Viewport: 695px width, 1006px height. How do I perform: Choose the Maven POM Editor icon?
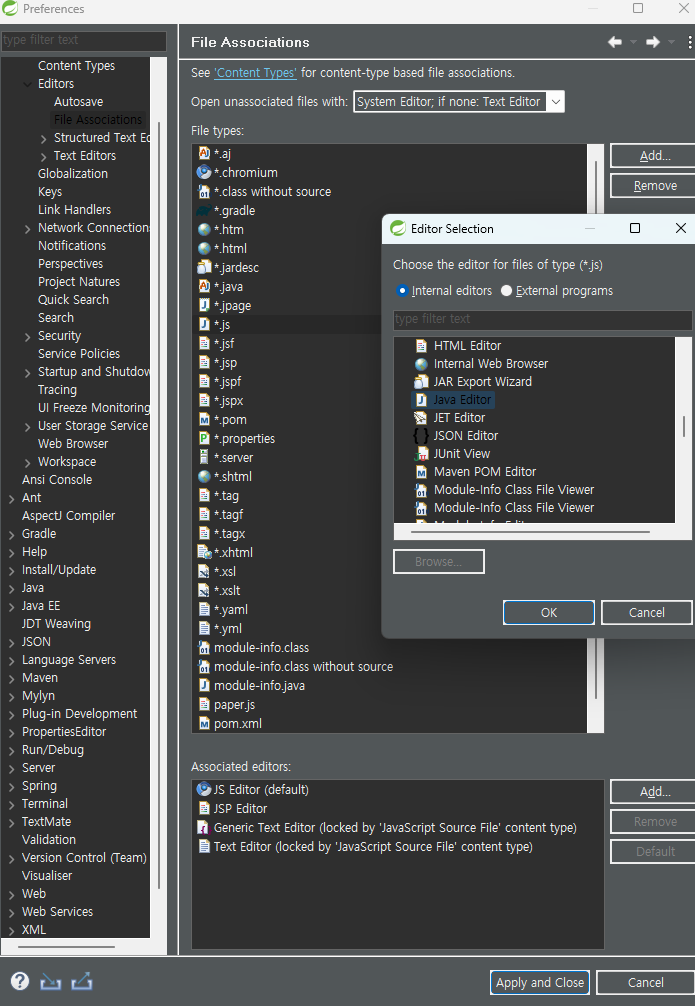(x=421, y=472)
